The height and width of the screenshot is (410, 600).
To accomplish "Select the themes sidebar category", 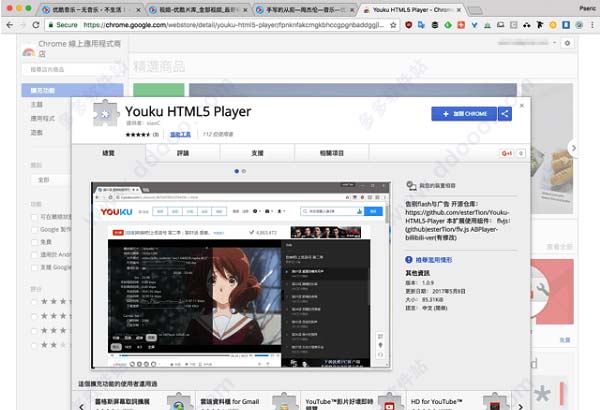I will pyautogui.click(x=36, y=104).
